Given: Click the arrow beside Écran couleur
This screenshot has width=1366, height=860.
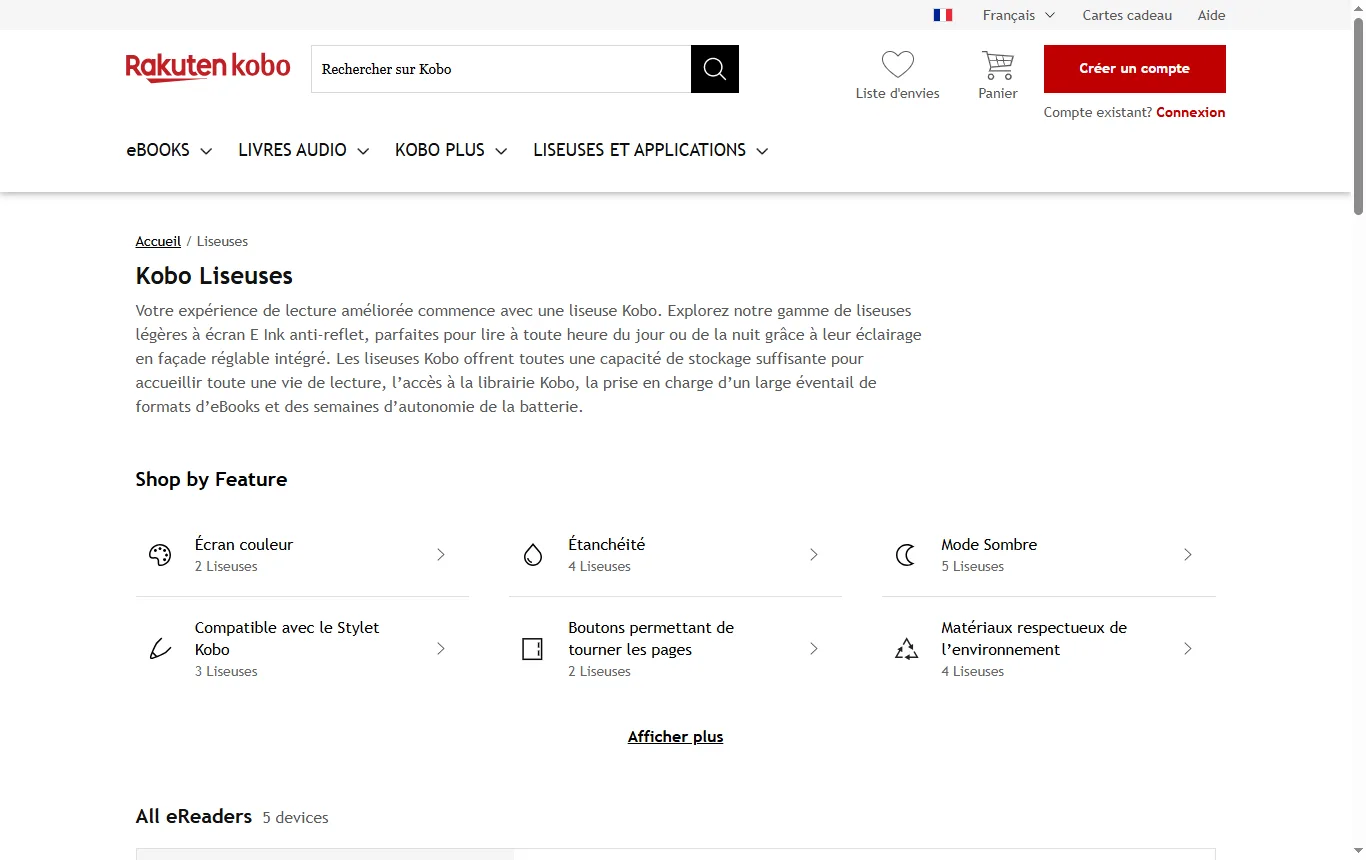Looking at the screenshot, I should pos(441,555).
